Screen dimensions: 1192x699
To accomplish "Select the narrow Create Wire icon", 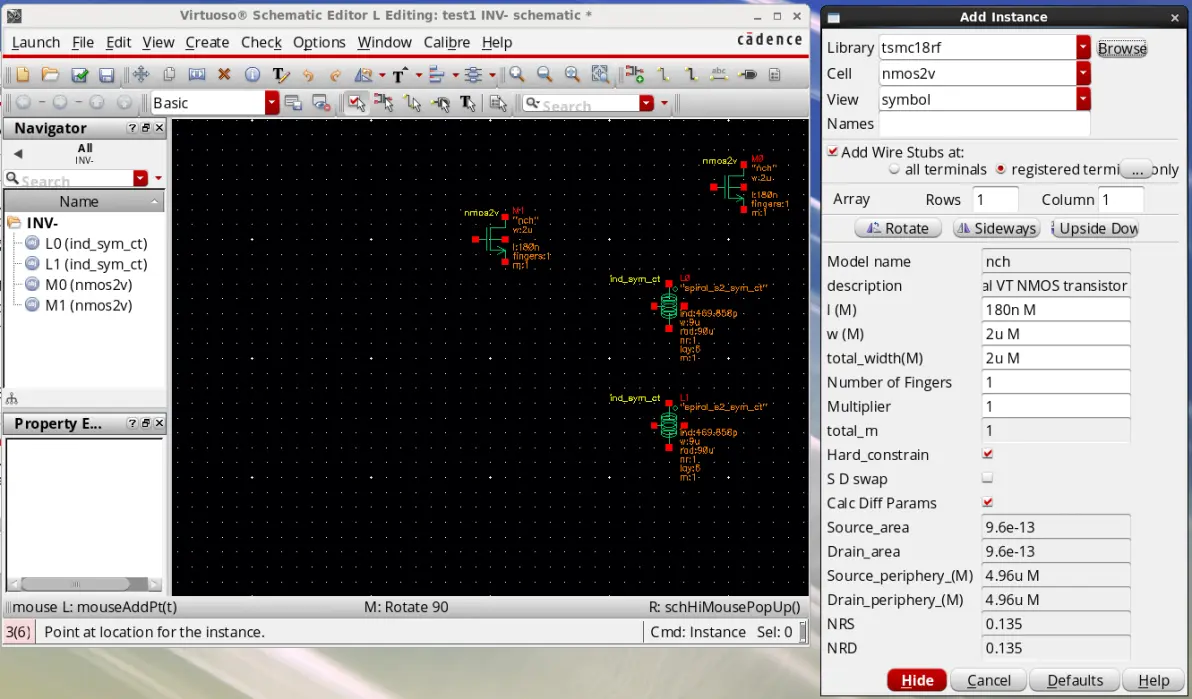I will click(x=663, y=75).
